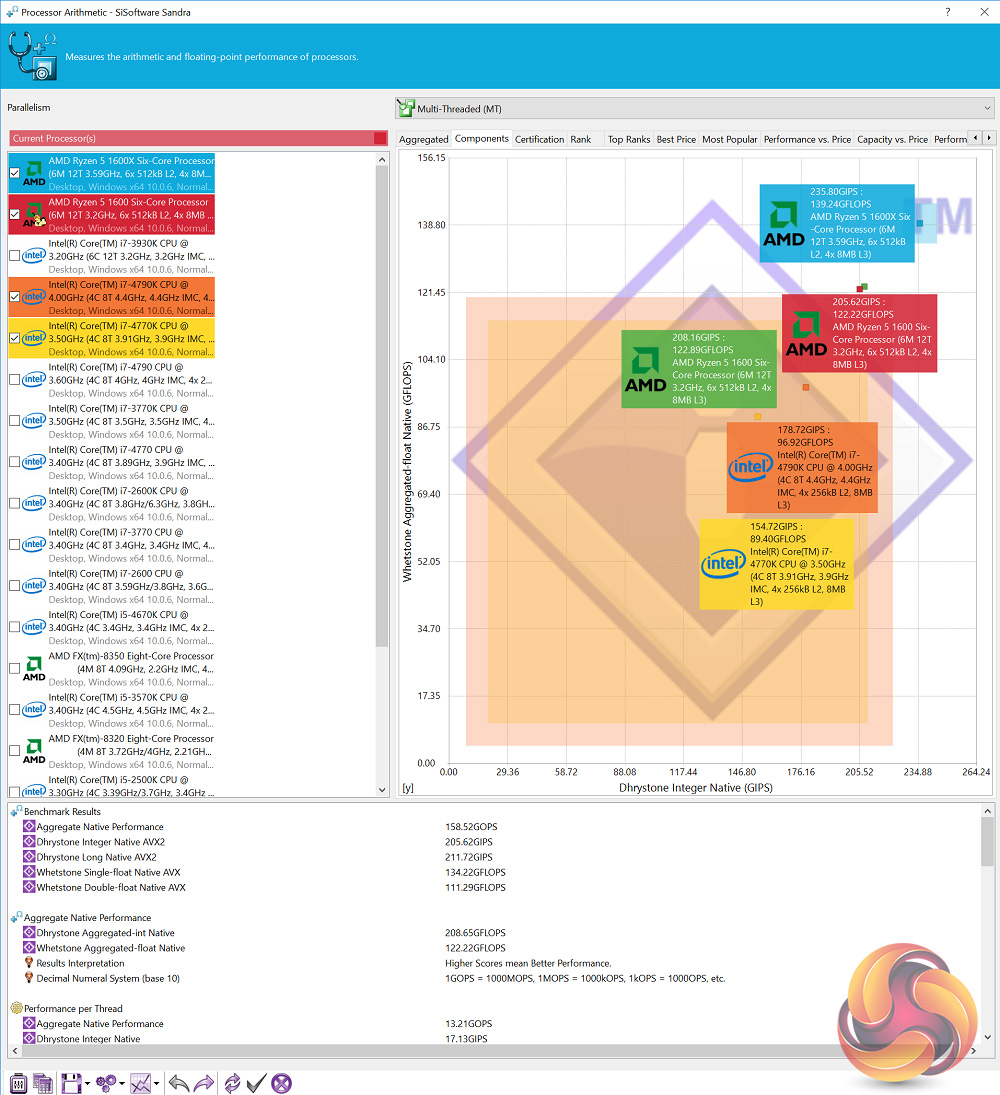The width and height of the screenshot is (1000, 1095).
Task: Click the Dhrystone Long Native AVX2 diamond icon
Action: 29,857
